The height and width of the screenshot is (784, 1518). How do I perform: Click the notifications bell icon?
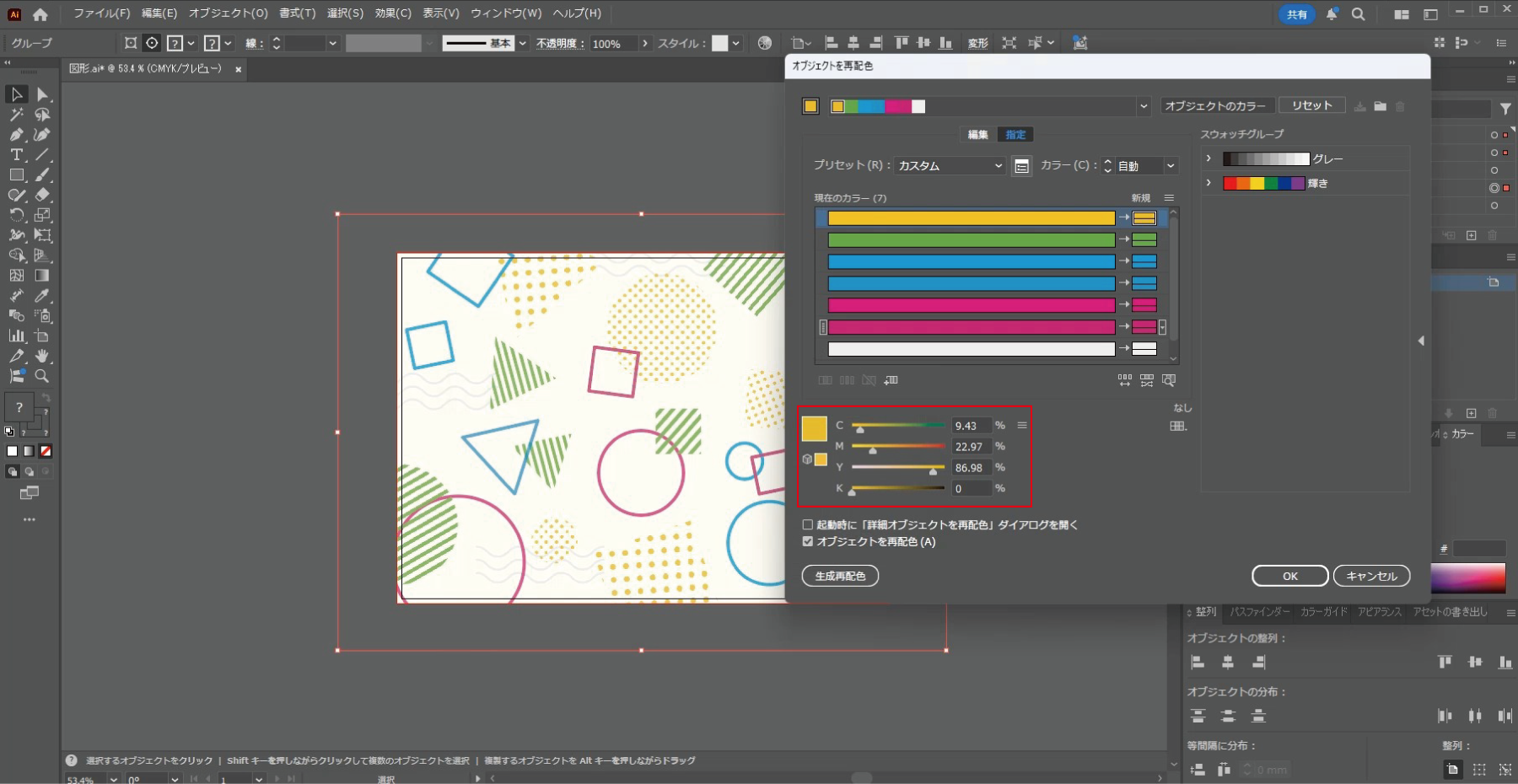coord(1332,14)
